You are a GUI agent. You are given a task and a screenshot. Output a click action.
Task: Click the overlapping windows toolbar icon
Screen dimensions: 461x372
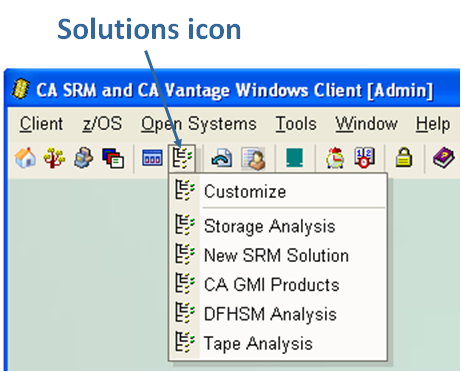coord(113,158)
